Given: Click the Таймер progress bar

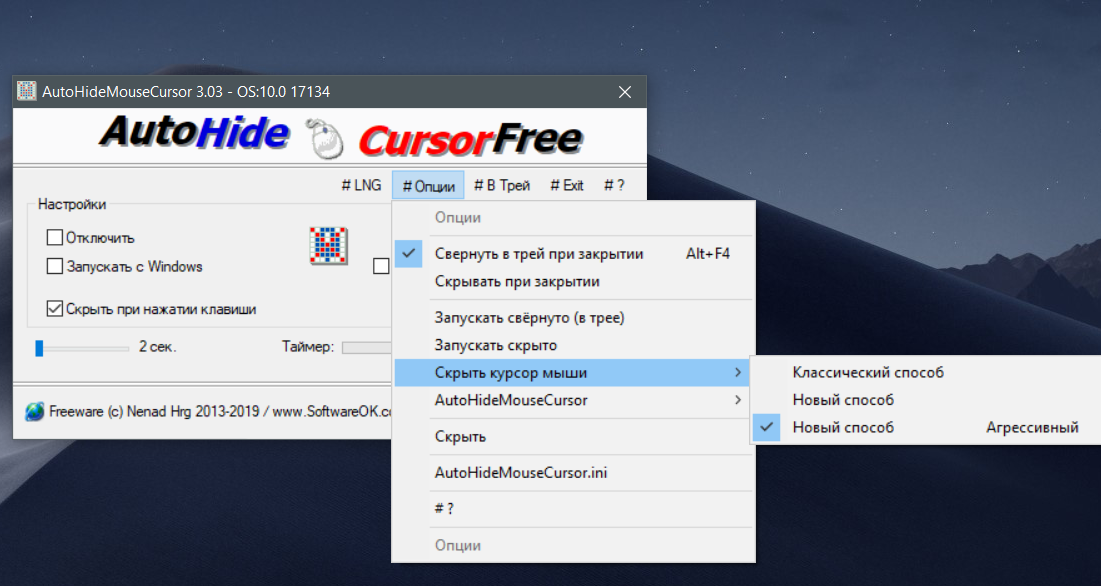Looking at the screenshot, I should (x=366, y=347).
